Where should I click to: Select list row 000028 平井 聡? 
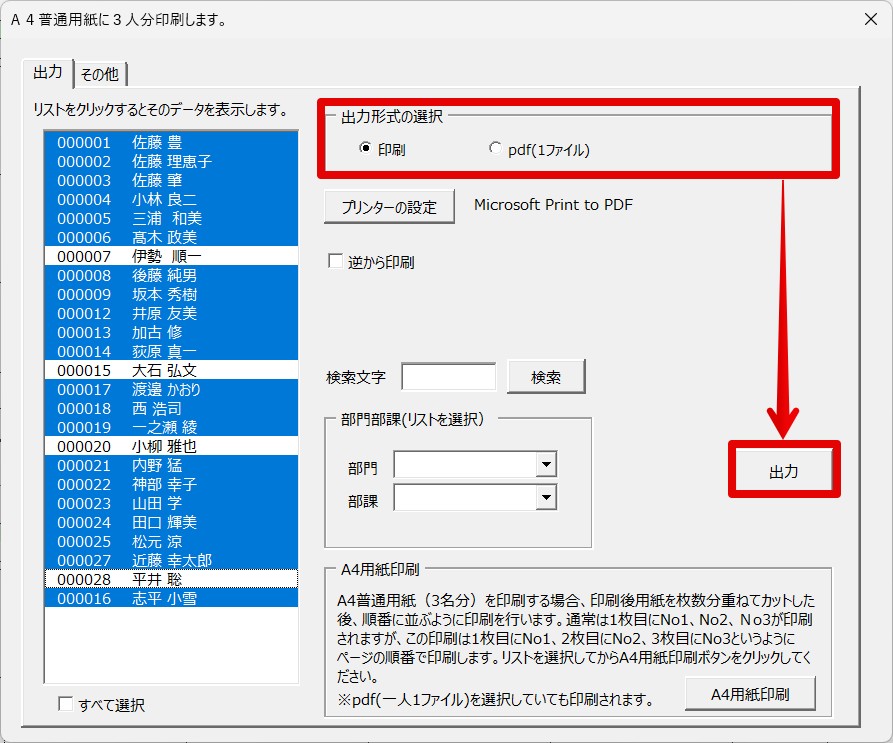coord(171,580)
